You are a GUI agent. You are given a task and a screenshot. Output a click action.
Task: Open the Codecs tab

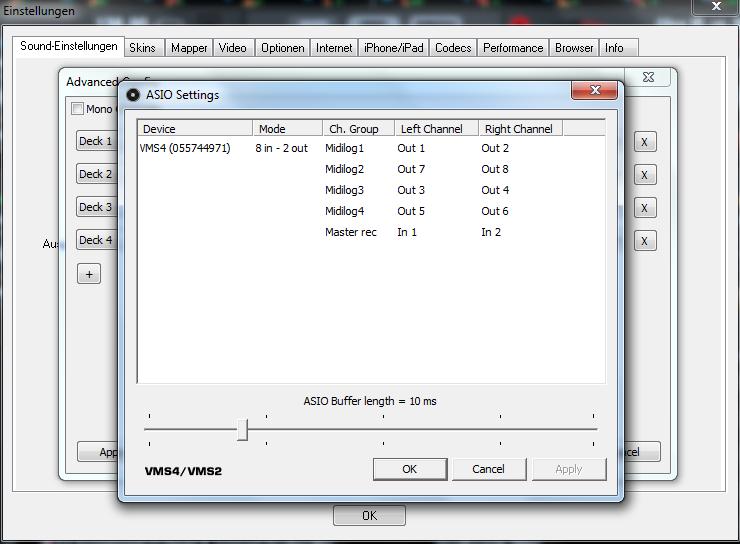453,48
